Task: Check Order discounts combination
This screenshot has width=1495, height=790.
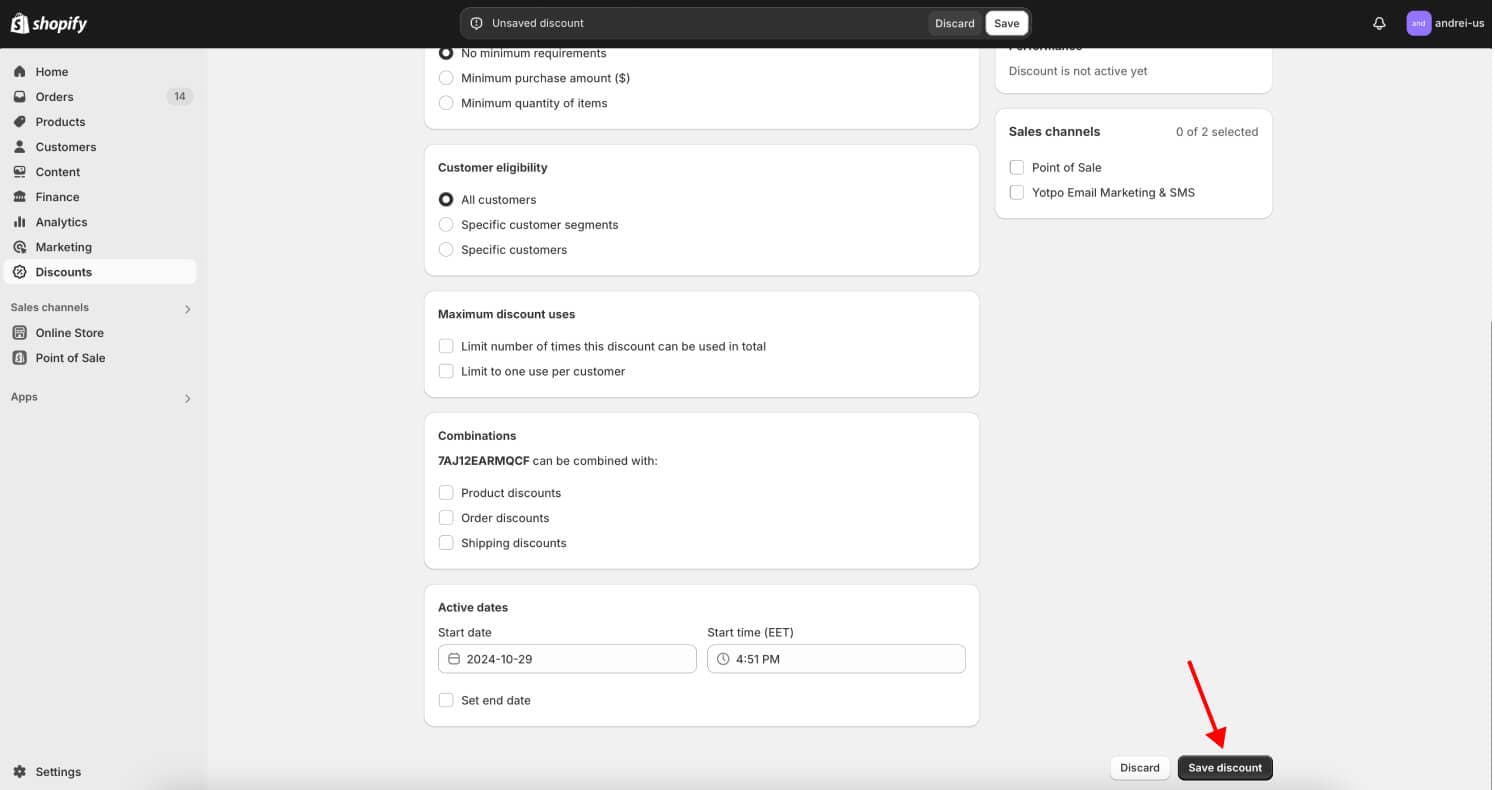Action: point(446,518)
